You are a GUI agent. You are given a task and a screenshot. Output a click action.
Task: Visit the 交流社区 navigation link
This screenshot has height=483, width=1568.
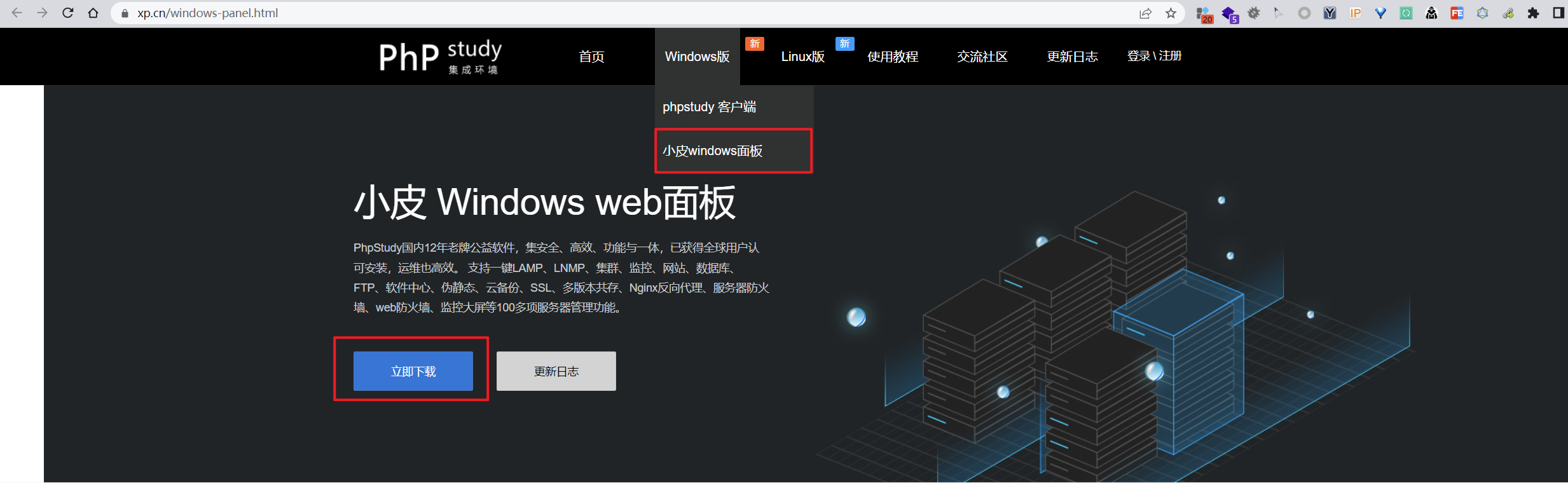click(x=982, y=57)
